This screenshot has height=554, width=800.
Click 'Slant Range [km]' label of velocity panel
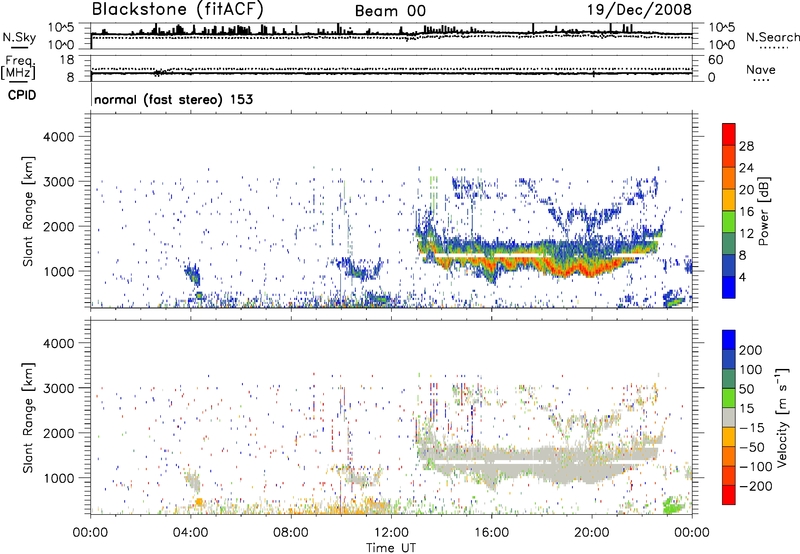point(28,418)
